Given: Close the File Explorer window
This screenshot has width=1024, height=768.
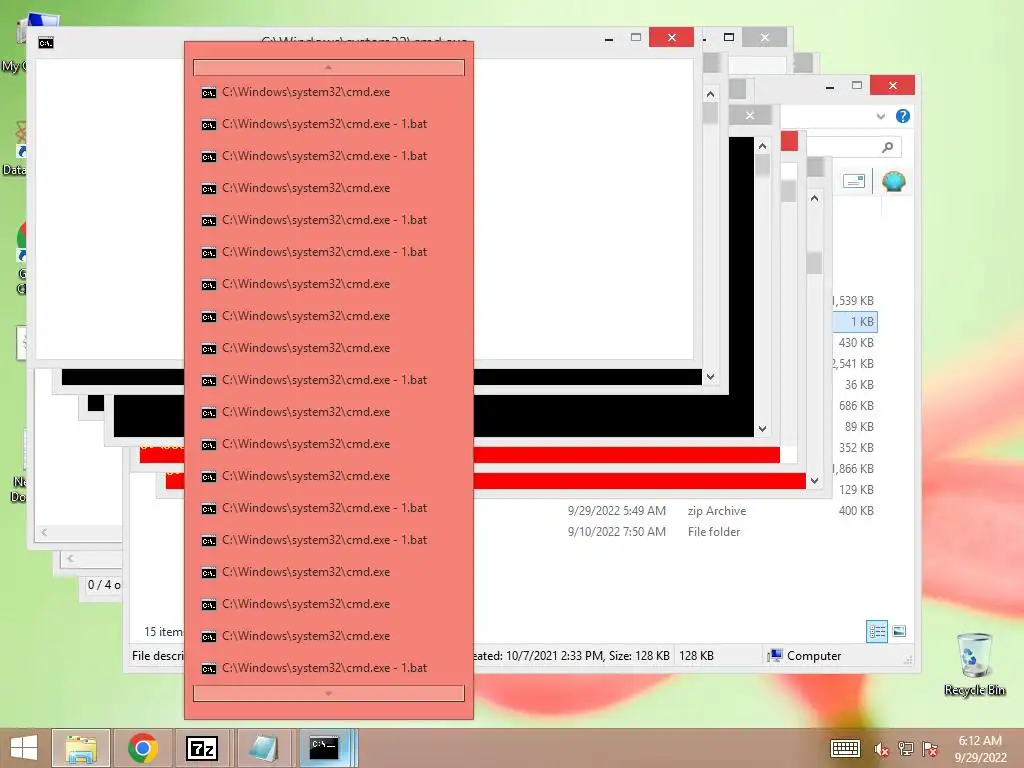Looking at the screenshot, I should pos(892,86).
